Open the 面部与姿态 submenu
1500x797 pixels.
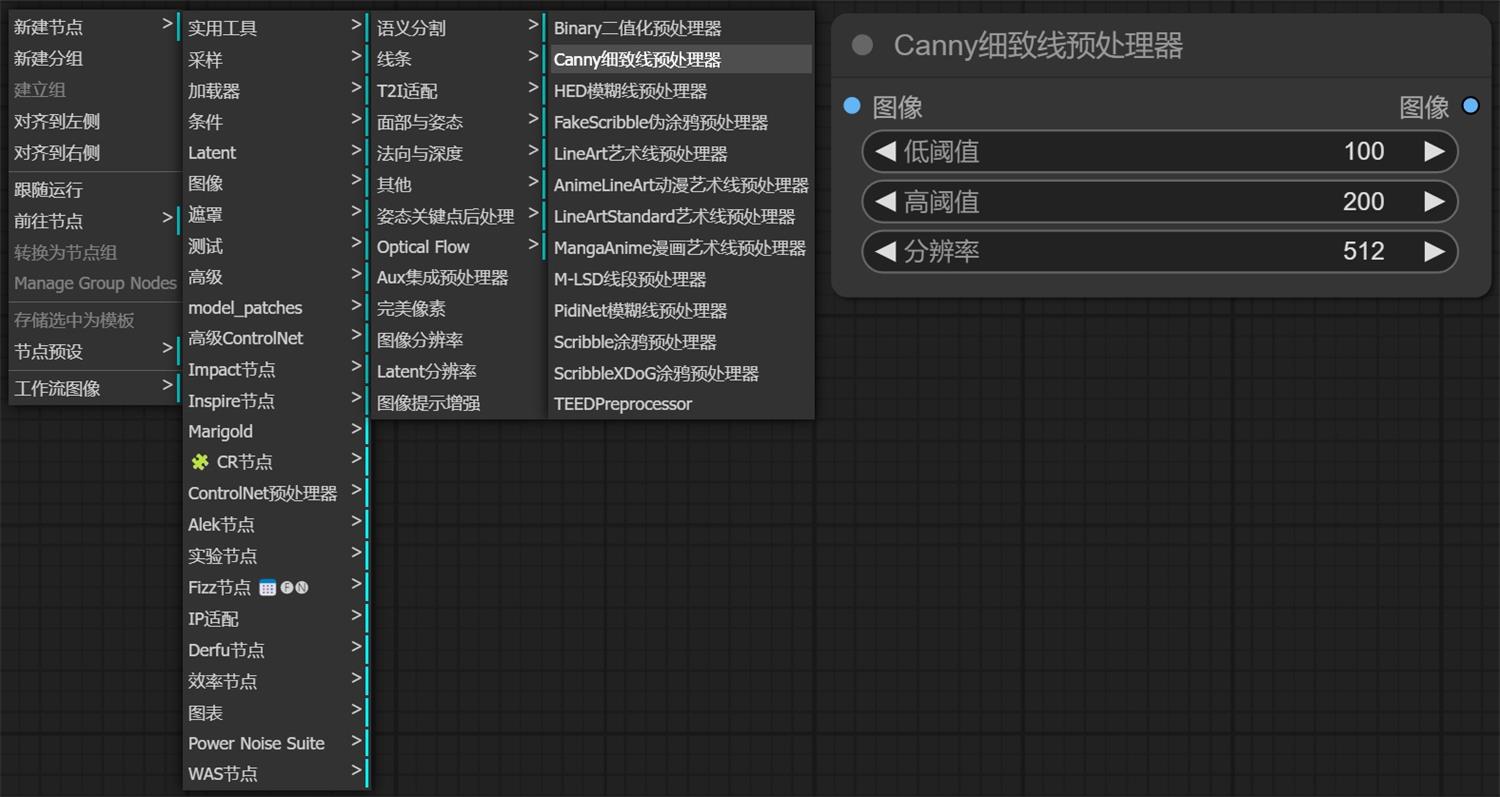(457, 122)
